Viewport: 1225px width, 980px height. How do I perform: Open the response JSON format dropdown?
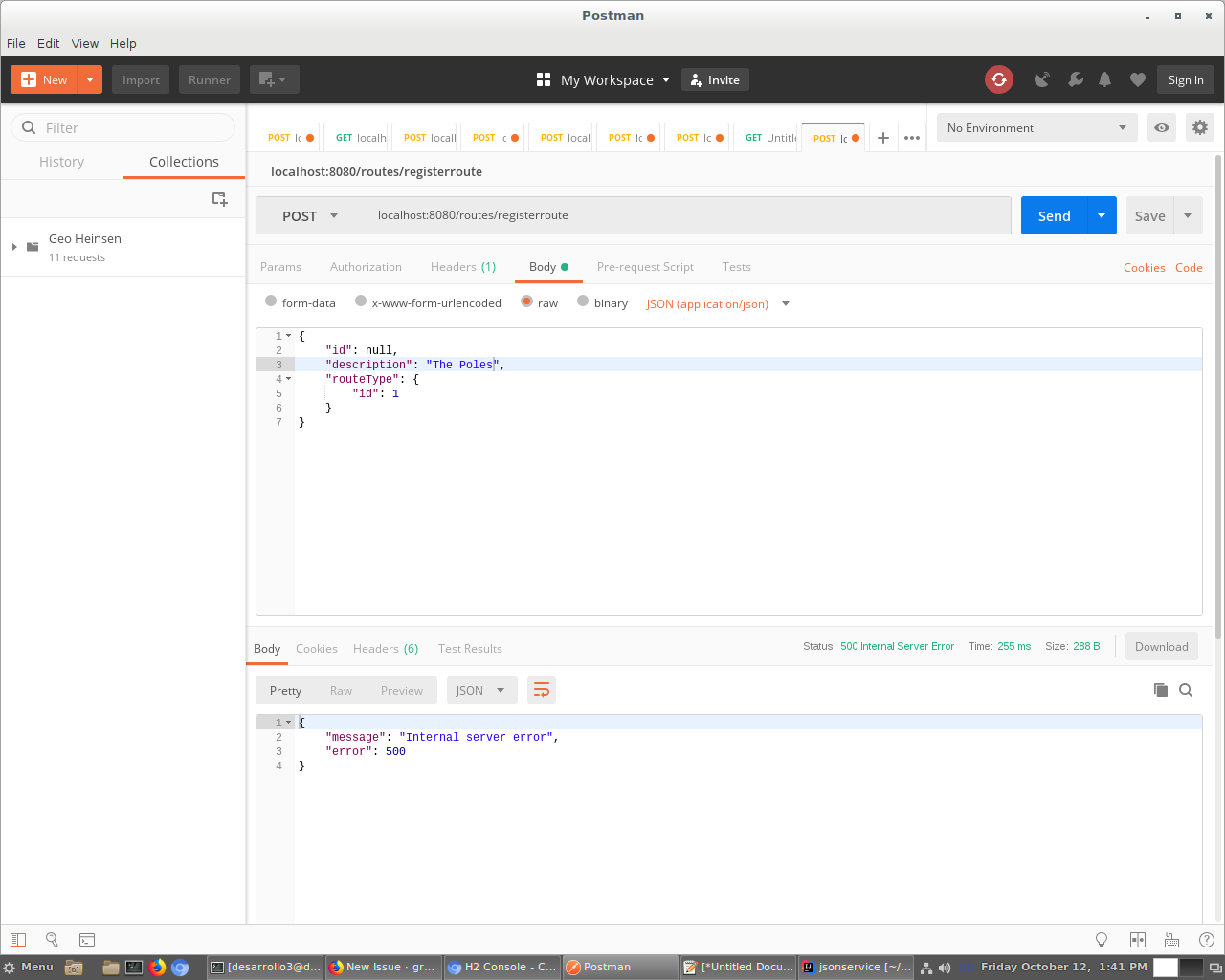[481, 690]
